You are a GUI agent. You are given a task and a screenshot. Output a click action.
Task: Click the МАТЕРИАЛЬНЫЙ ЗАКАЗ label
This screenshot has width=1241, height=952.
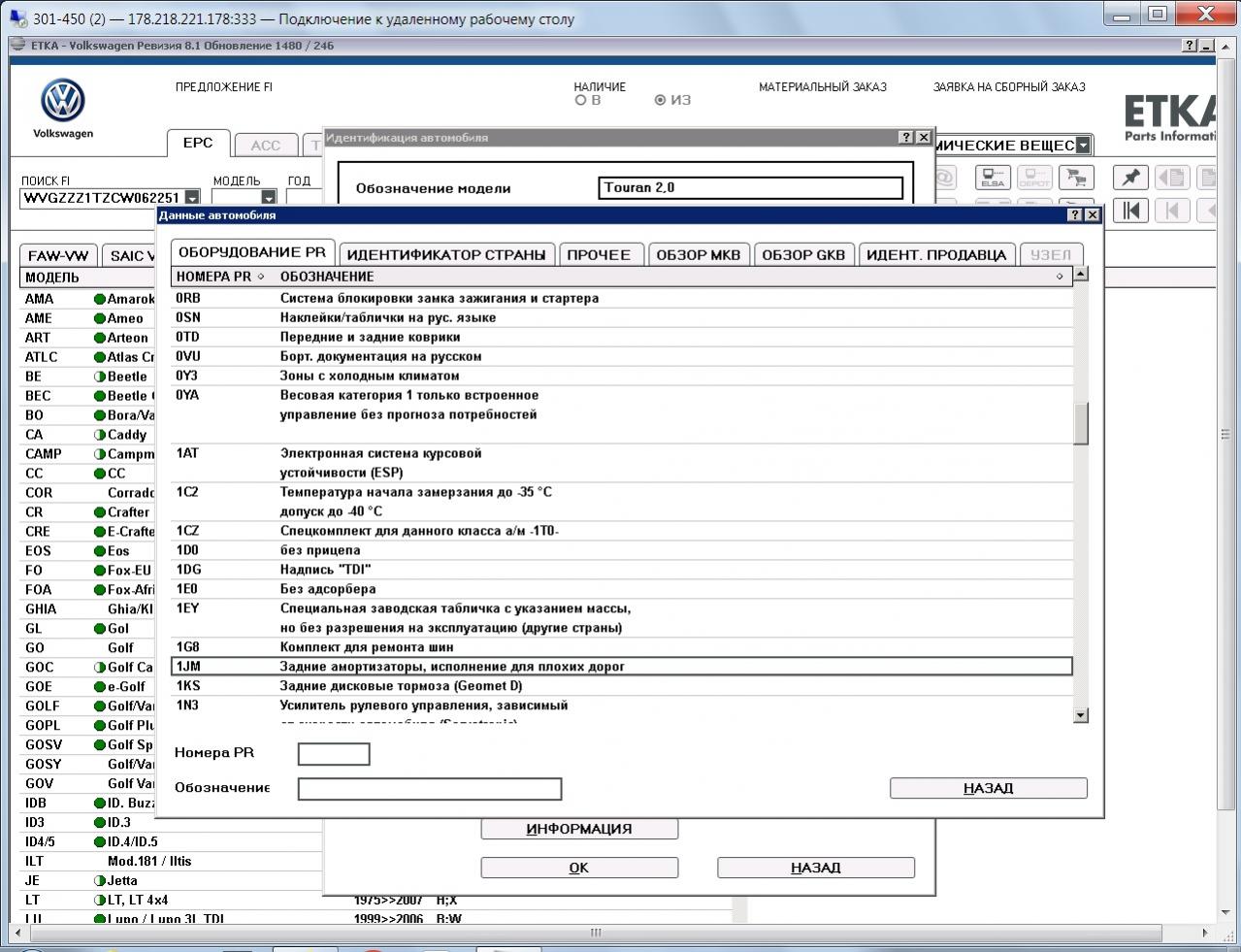(x=823, y=86)
